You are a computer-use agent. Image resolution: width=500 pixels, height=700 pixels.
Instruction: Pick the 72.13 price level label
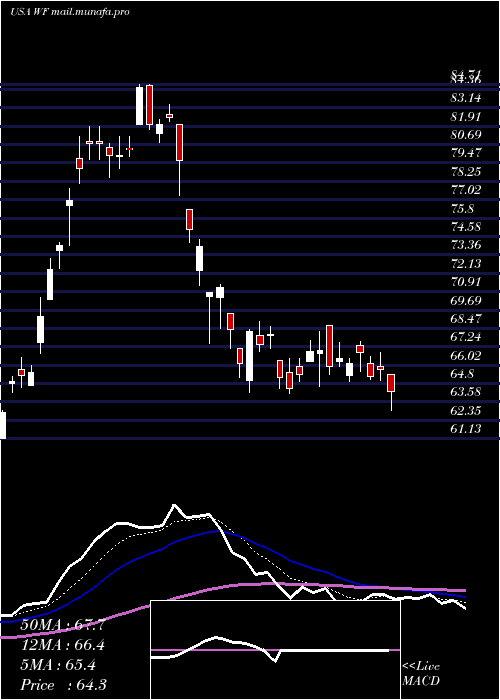[x=466, y=264]
